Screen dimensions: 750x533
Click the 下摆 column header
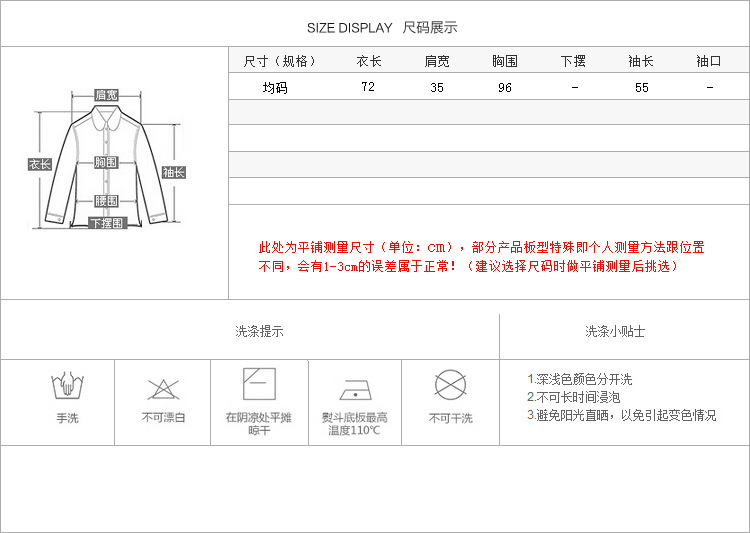pos(573,61)
